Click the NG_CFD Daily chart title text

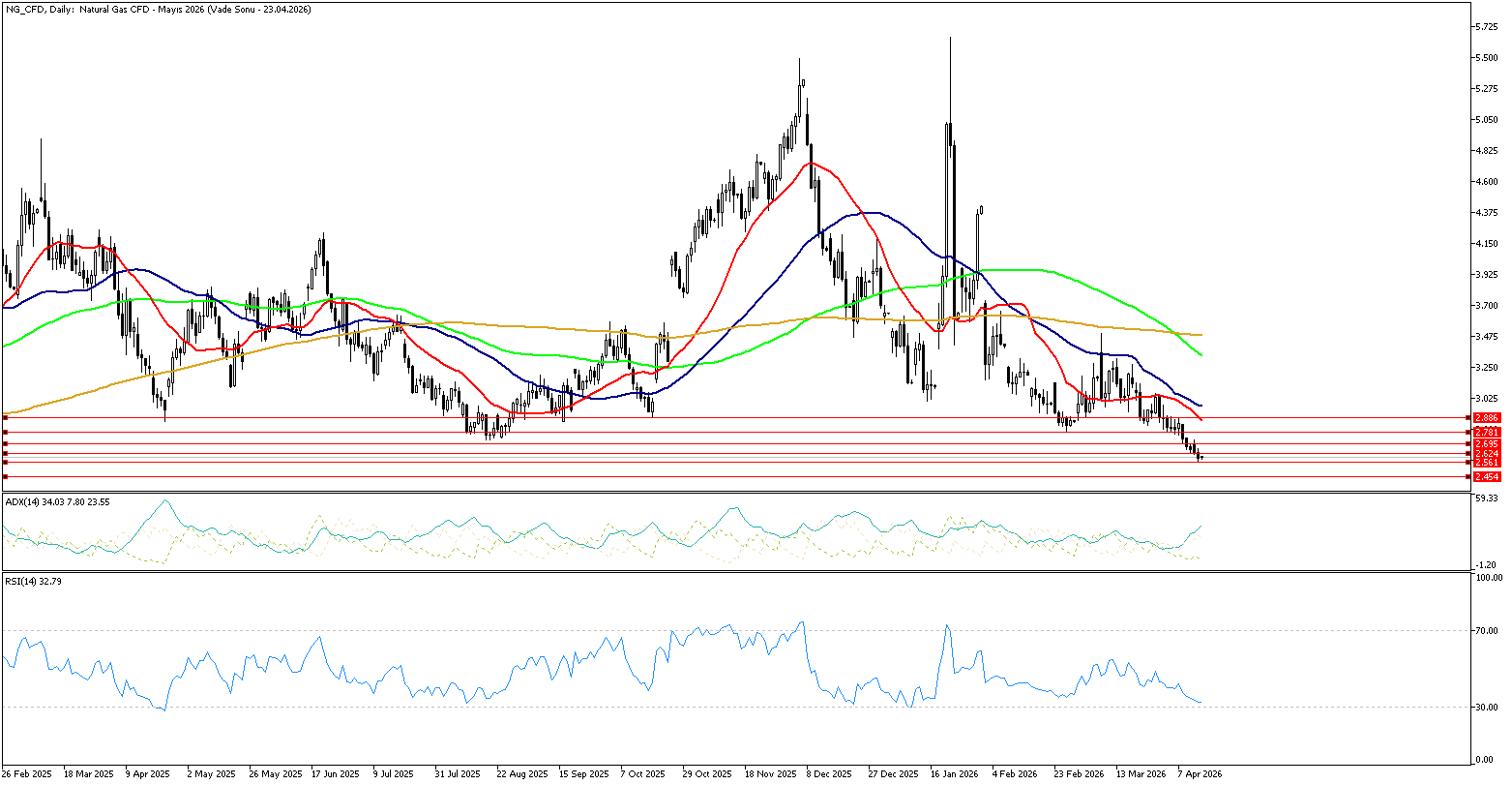point(158,9)
